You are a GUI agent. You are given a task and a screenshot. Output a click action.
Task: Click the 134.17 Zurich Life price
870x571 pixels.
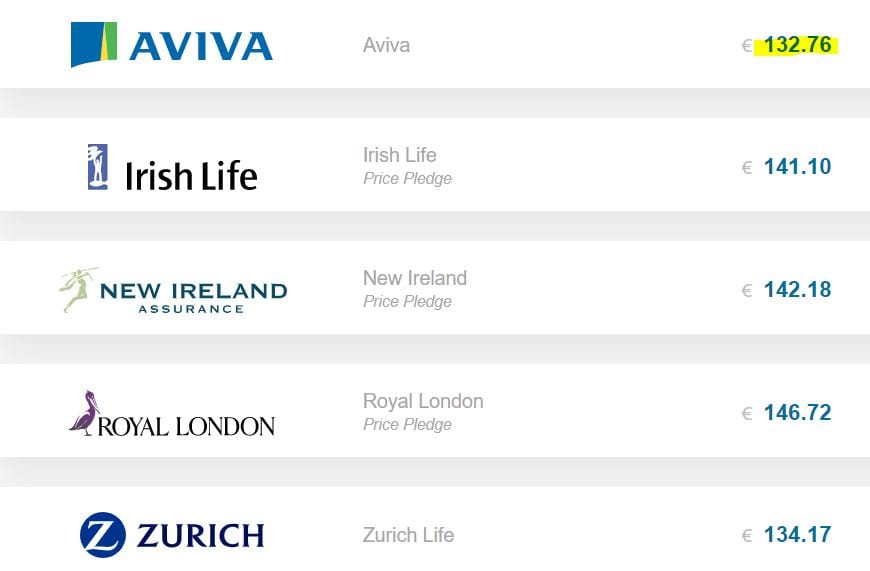pyautogui.click(x=797, y=535)
